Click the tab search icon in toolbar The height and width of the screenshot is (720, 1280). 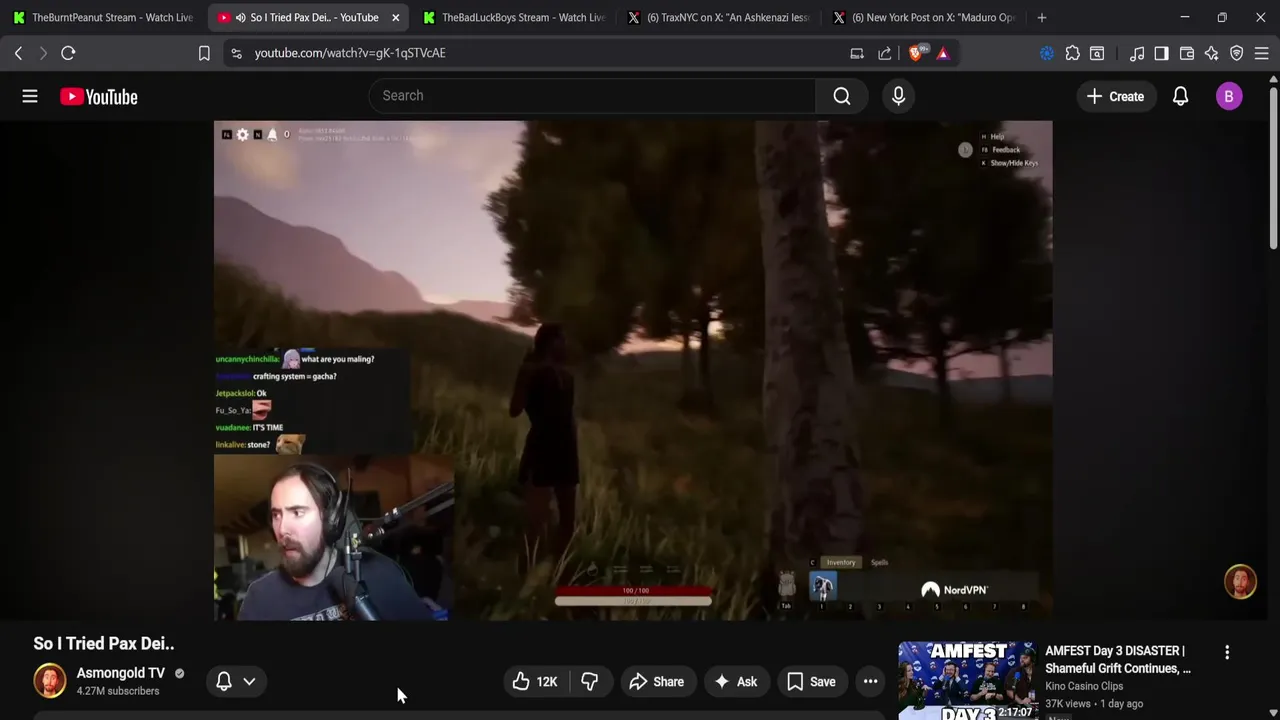[x=1097, y=53]
